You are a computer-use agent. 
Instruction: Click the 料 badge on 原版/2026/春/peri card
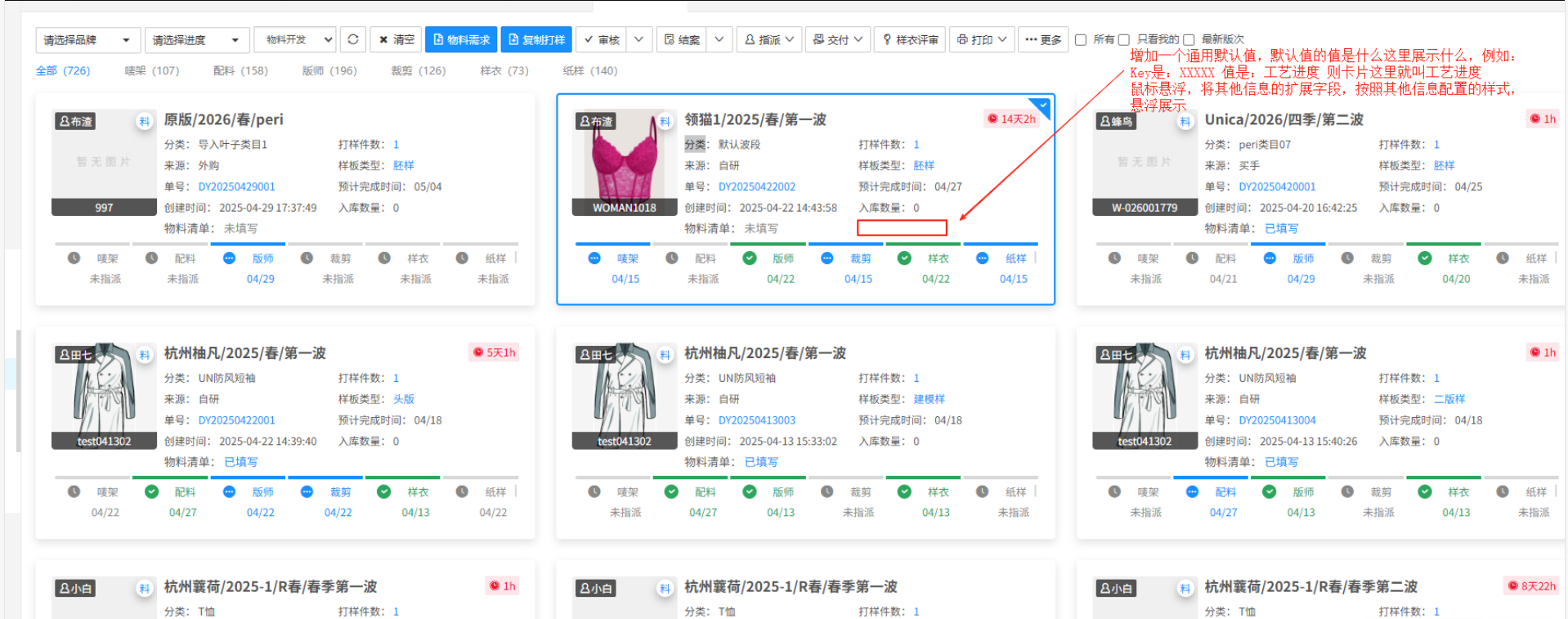click(145, 122)
